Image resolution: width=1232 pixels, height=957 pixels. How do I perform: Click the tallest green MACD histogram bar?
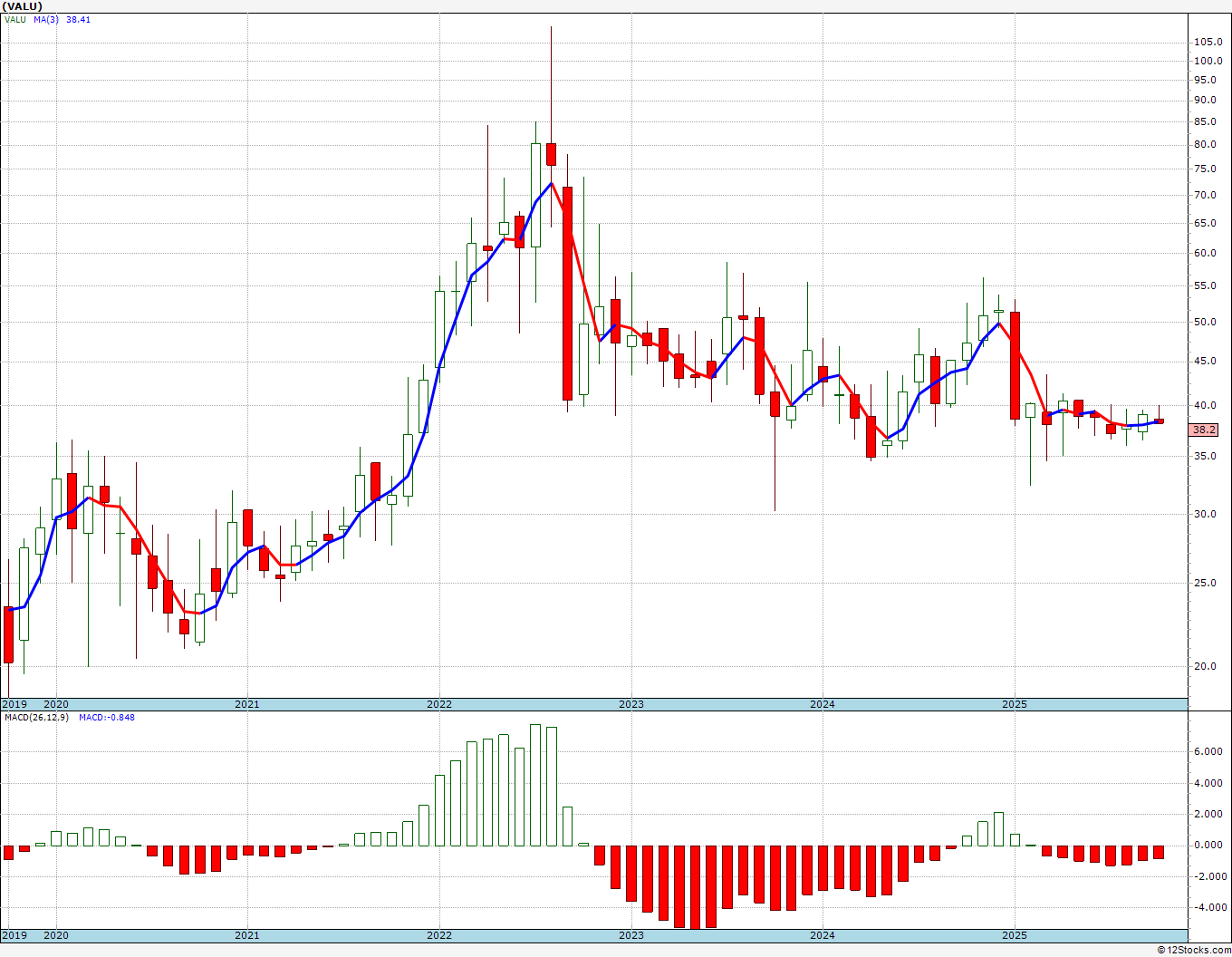coord(535,785)
